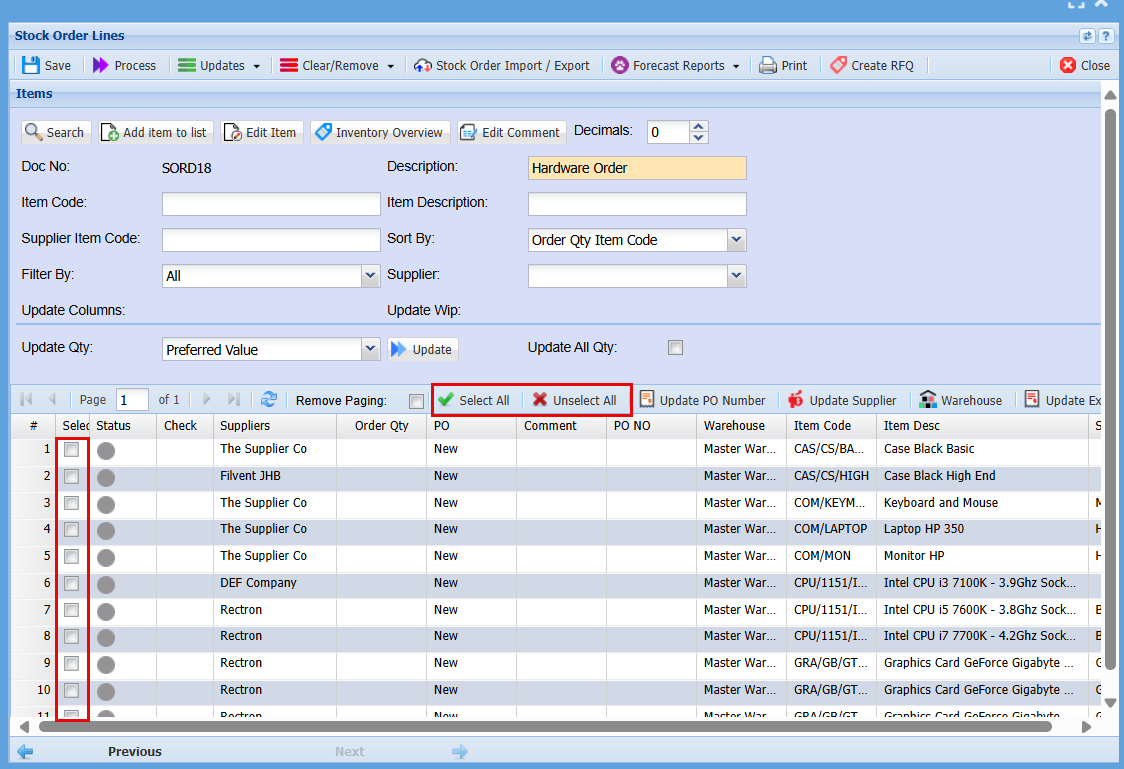The height and width of the screenshot is (769, 1124).
Task: Click the Save disk icon
Action: 31,65
